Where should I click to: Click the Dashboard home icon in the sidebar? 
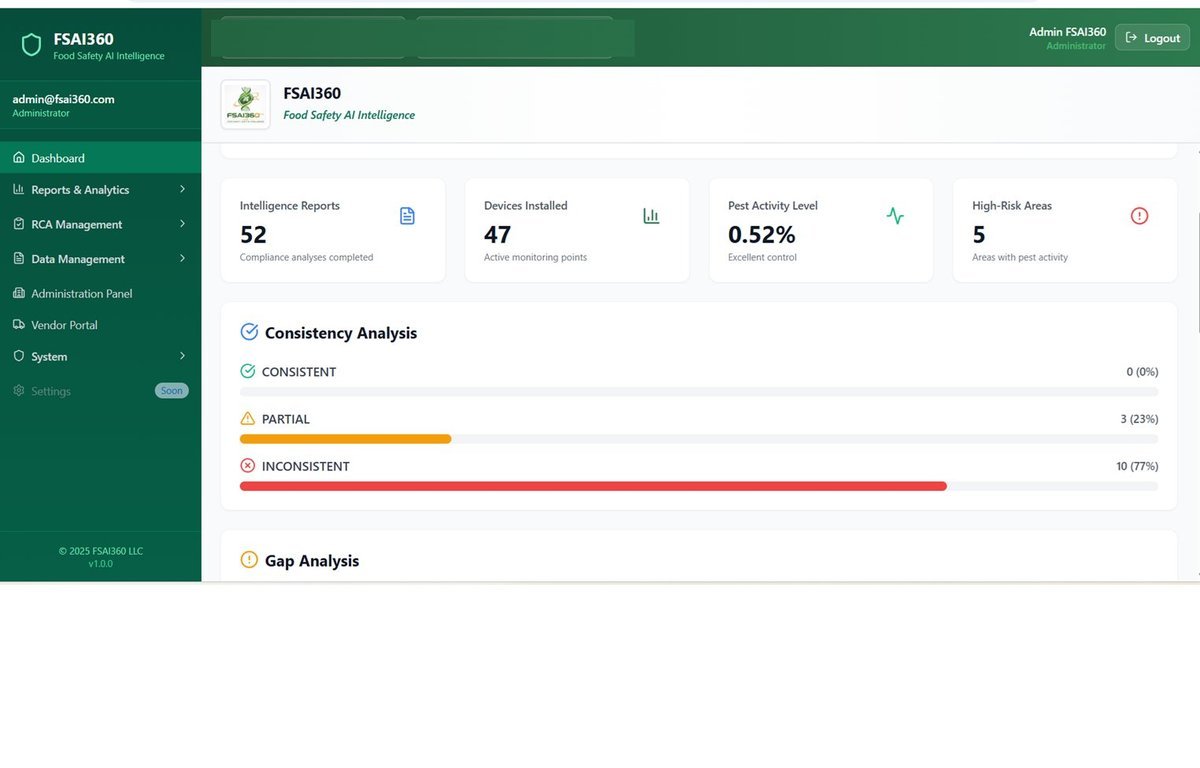(18, 157)
